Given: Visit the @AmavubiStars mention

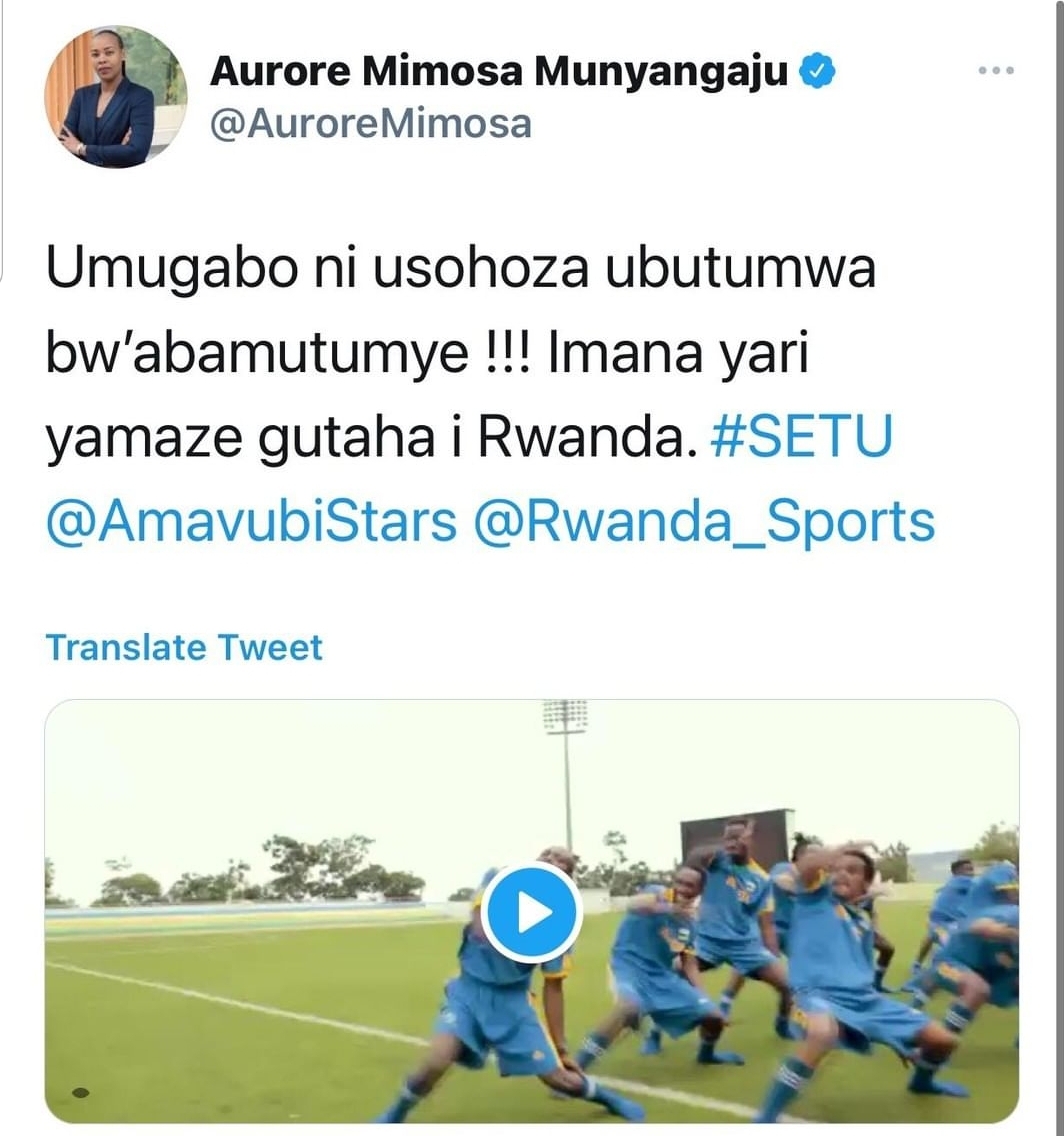Looking at the screenshot, I should pyautogui.click(x=251, y=521).
